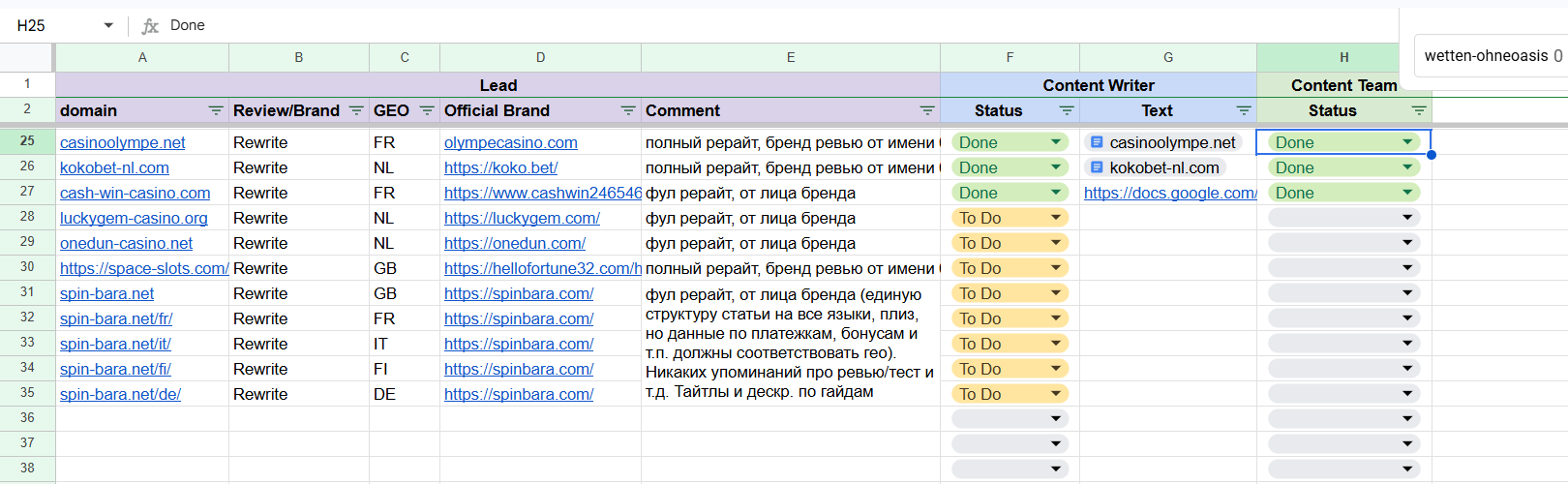The width and height of the screenshot is (1568, 484).
Task: Expand the name box dropdown arrow
Action: (x=108, y=26)
